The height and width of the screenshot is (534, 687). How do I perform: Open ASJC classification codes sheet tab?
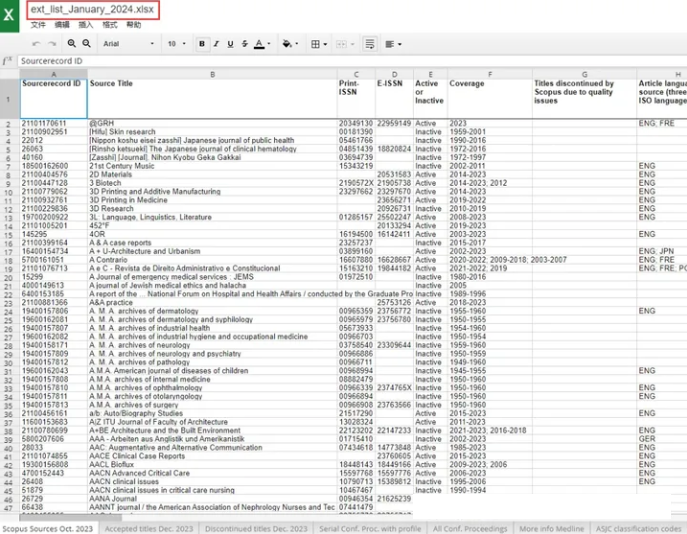638,529
